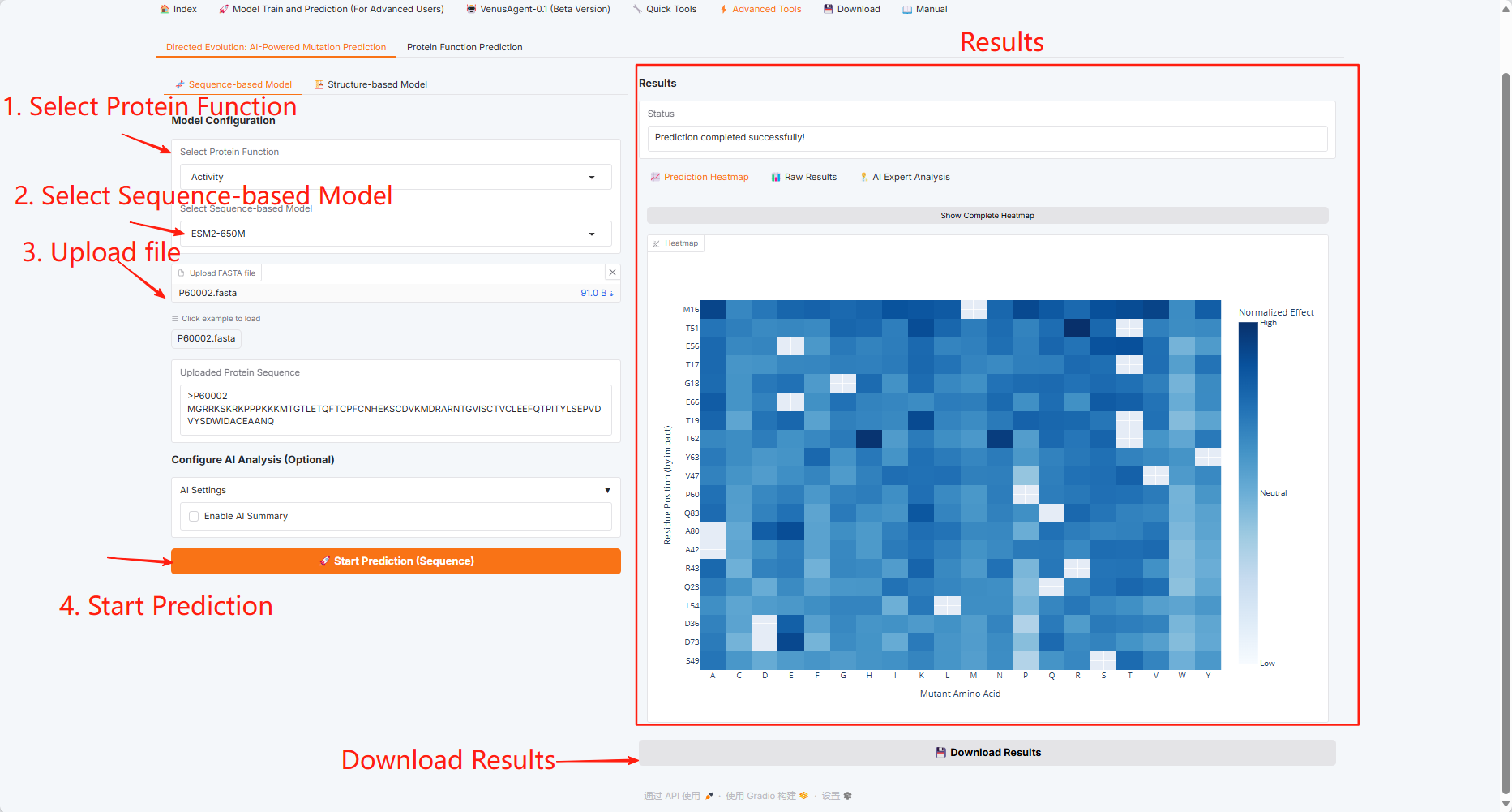
Task: Load the P60002.fasta example file
Action: tap(207, 338)
